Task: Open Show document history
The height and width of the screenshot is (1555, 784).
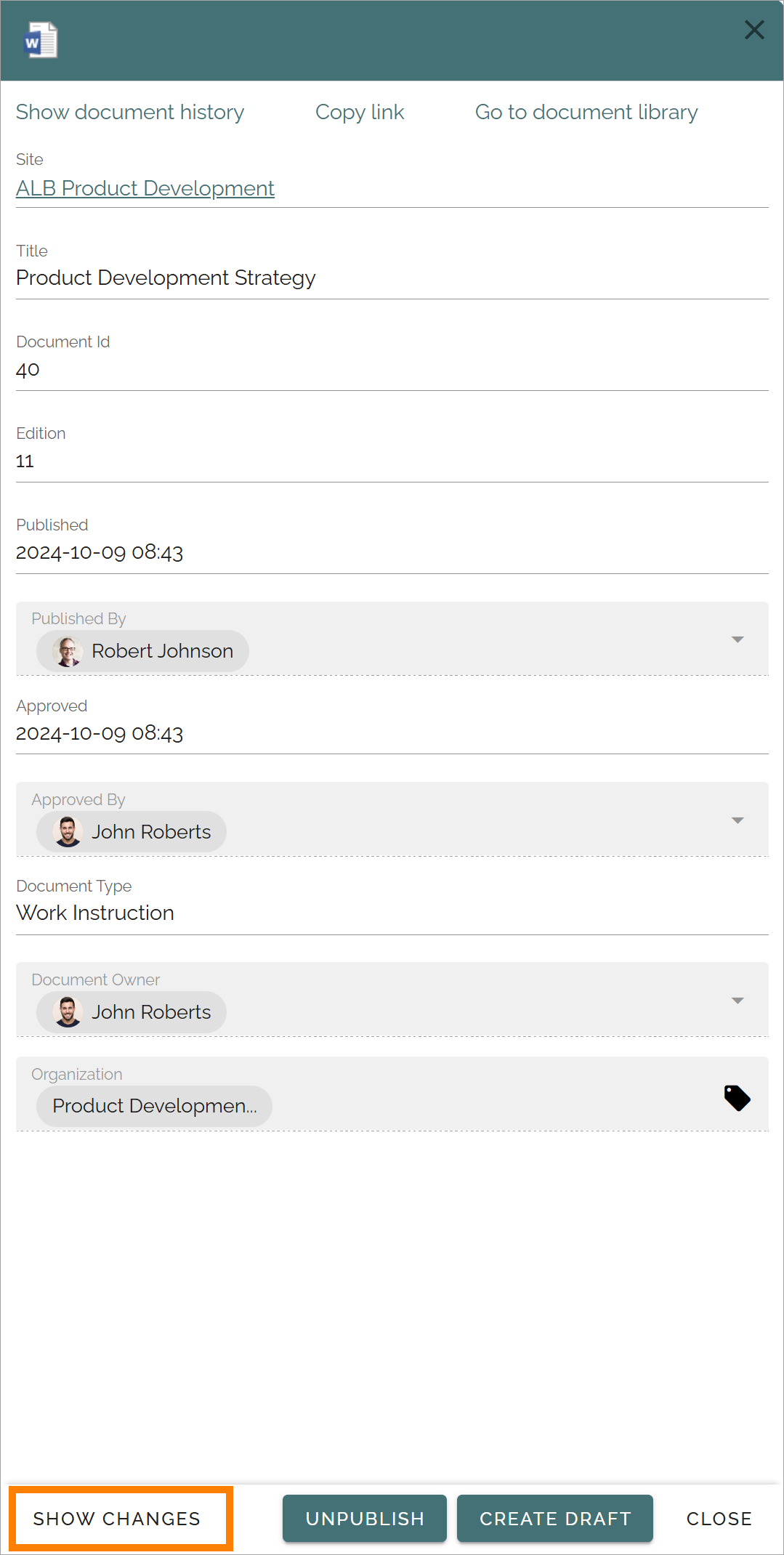Action: pos(130,112)
